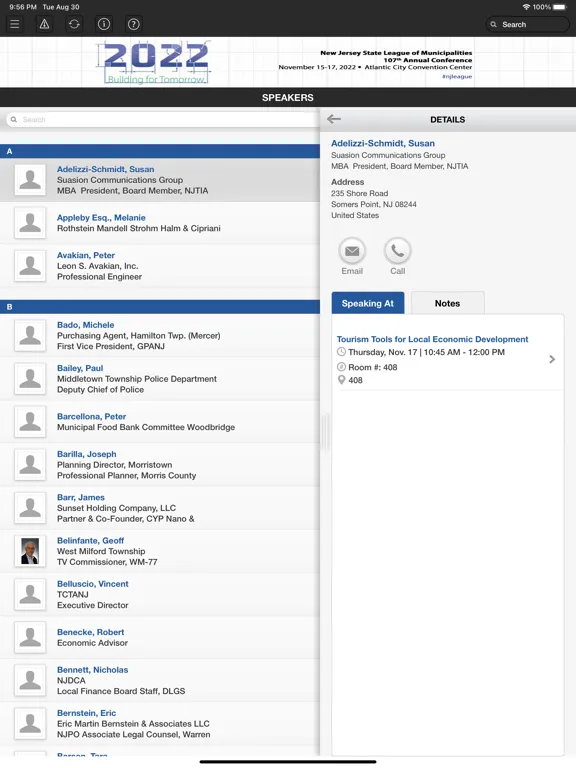
Task: Click the Adelizzi-Schmidt, Susan details heading
Action: 383,144
